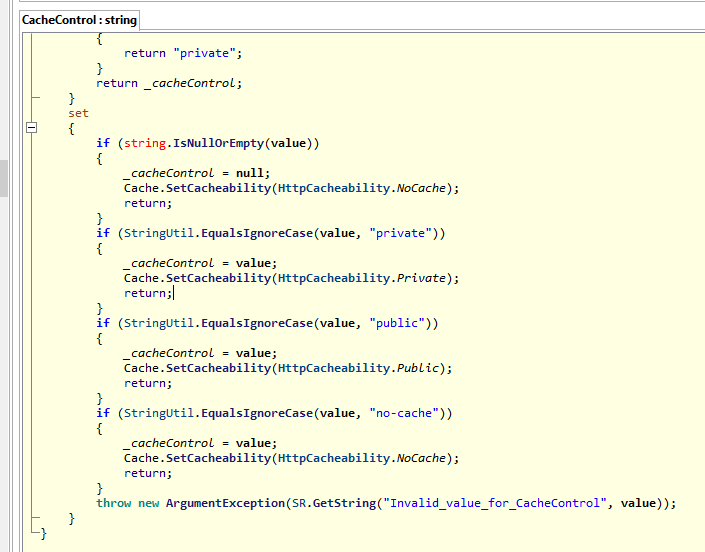This screenshot has width=705, height=552.
Task: Click the SR class reference
Action: coord(299,503)
